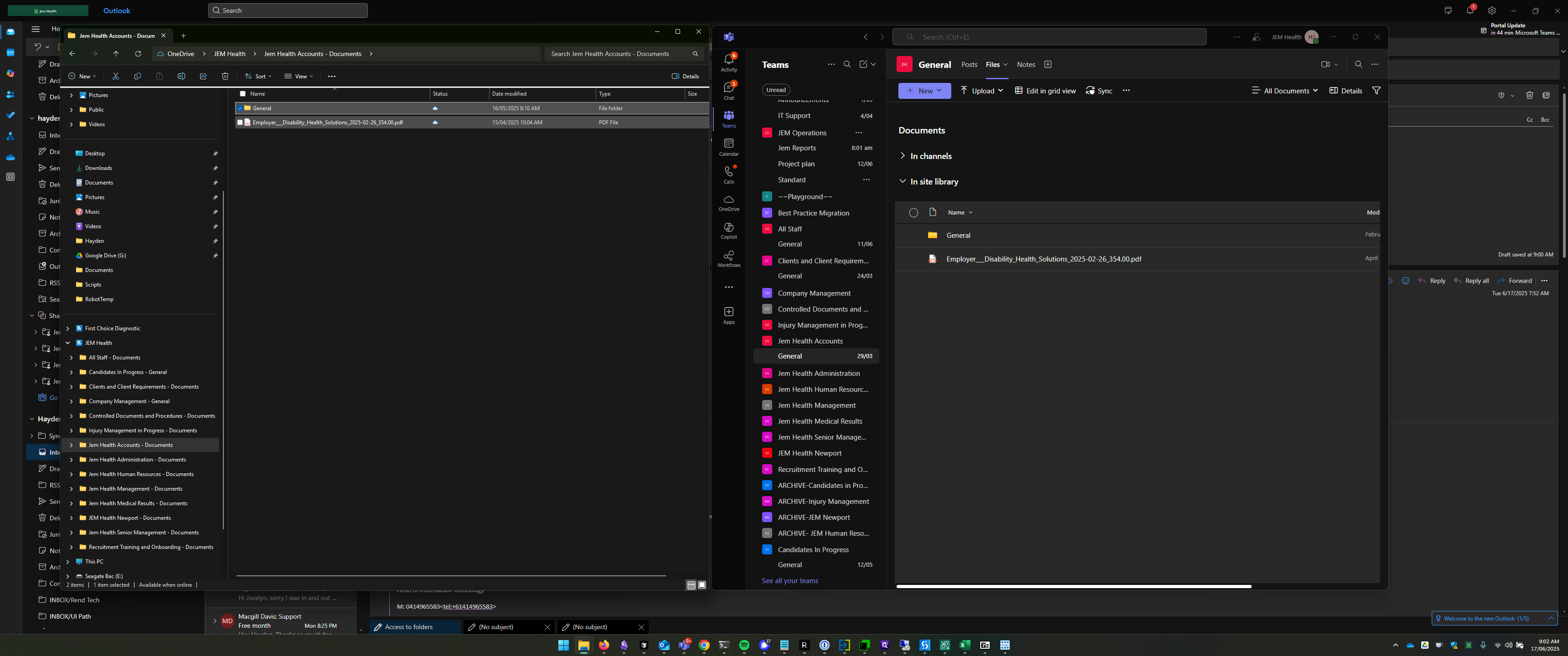The height and width of the screenshot is (656, 1568).
Task: Click the filter funnel icon in Teams Files
Action: (1376, 91)
